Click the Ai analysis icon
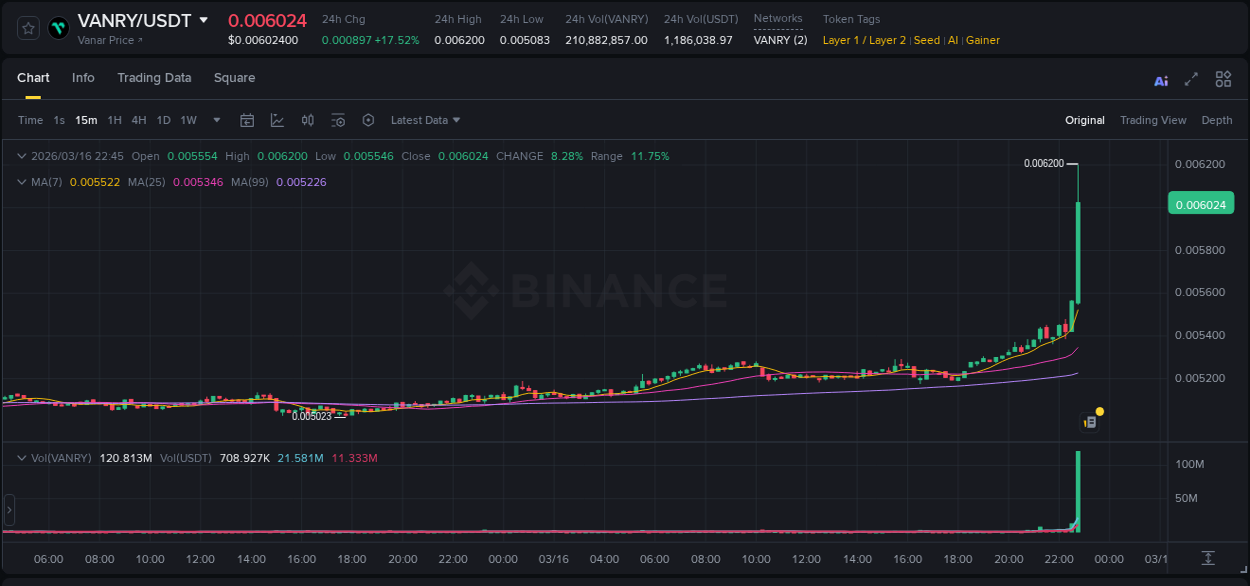The image size is (1250, 586). pos(1160,78)
